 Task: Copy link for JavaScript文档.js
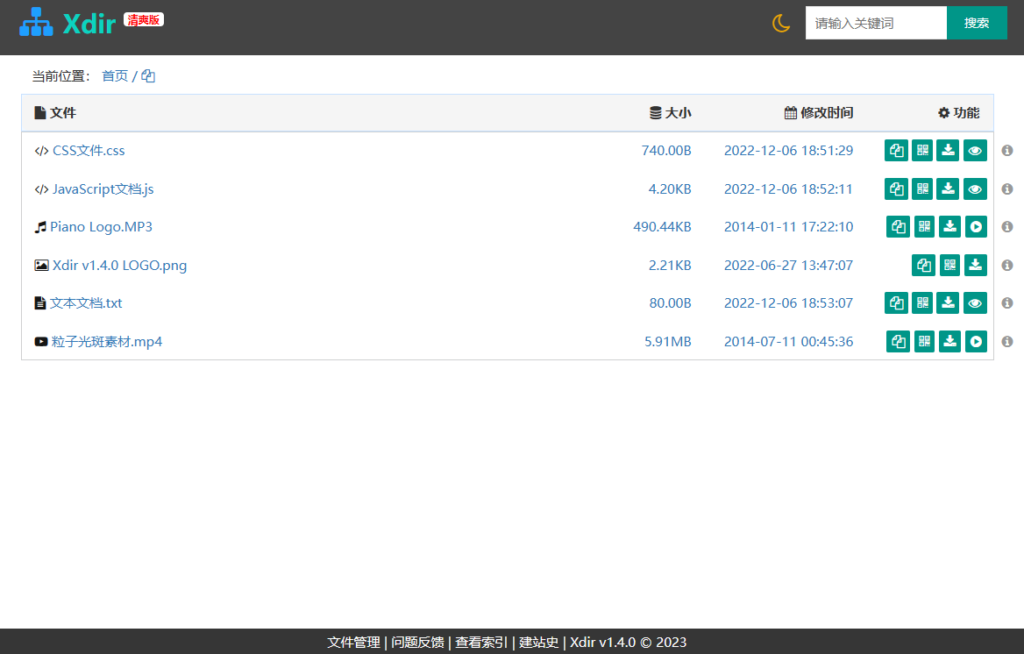click(x=896, y=189)
